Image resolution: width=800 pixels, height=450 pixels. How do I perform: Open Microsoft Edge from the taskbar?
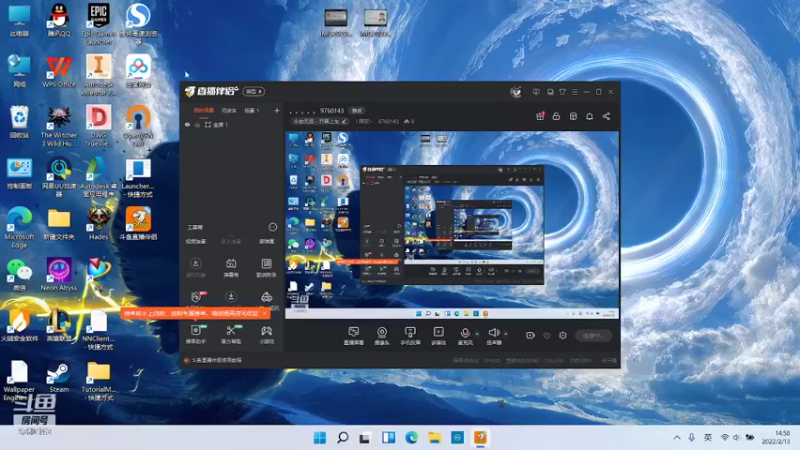[411, 438]
